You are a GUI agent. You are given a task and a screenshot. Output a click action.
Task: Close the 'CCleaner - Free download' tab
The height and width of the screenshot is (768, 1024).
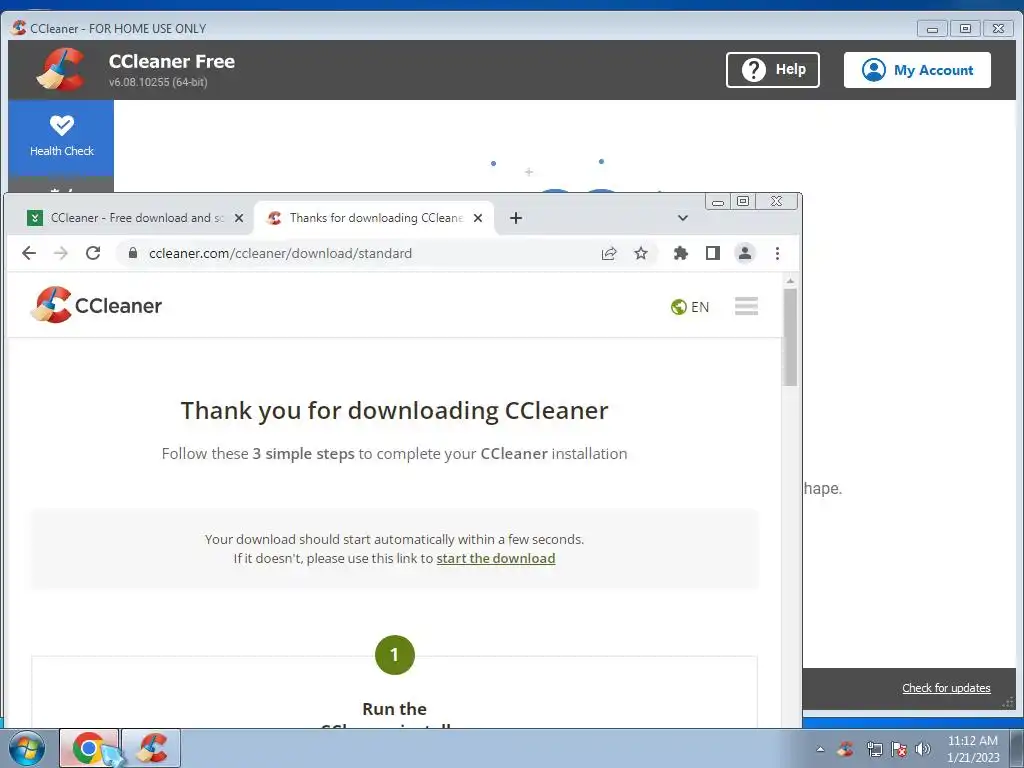(x=239, y=218)
